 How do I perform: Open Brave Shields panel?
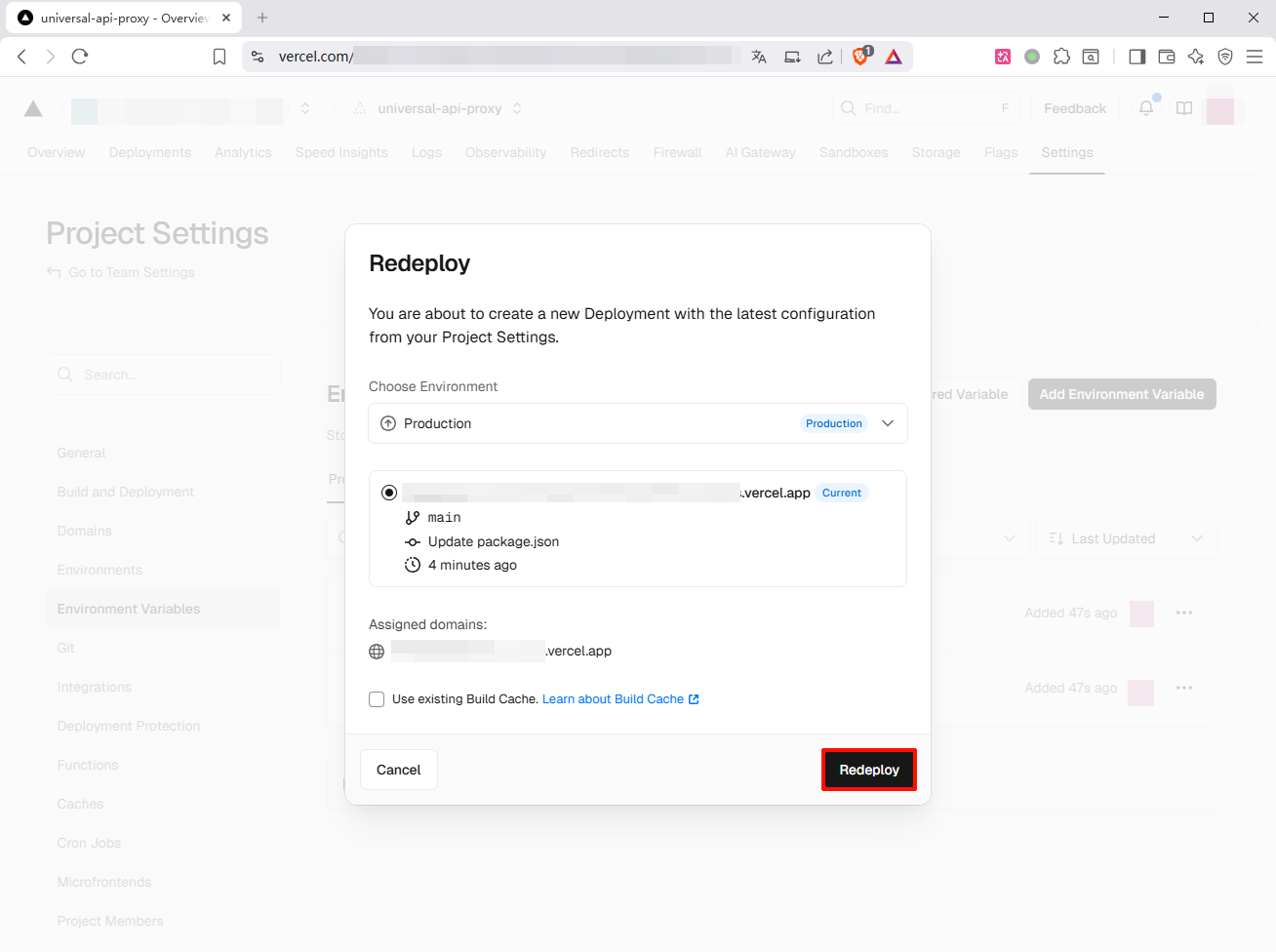[861, 56]
